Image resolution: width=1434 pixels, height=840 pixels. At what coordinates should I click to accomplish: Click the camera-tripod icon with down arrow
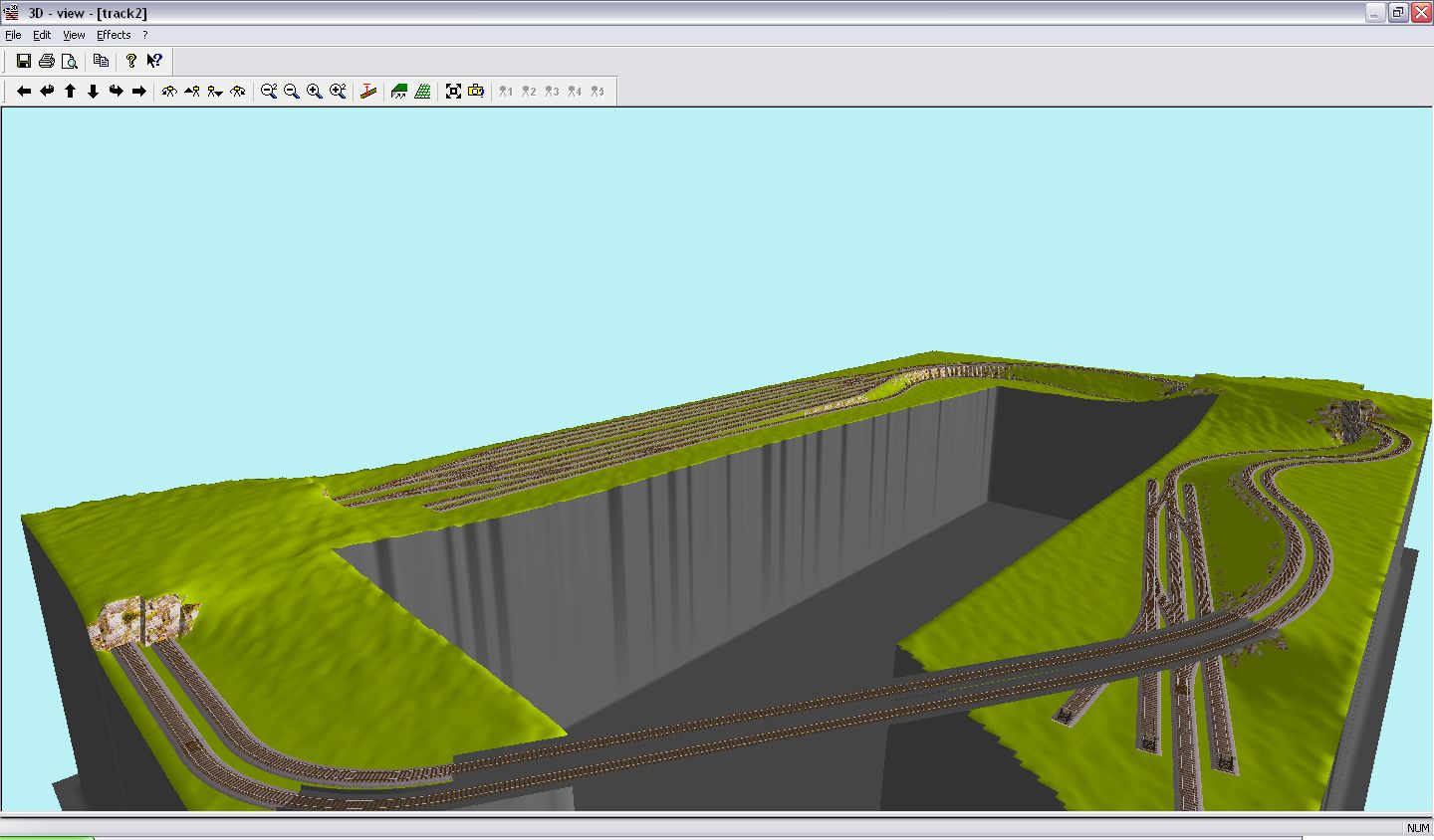215,92
